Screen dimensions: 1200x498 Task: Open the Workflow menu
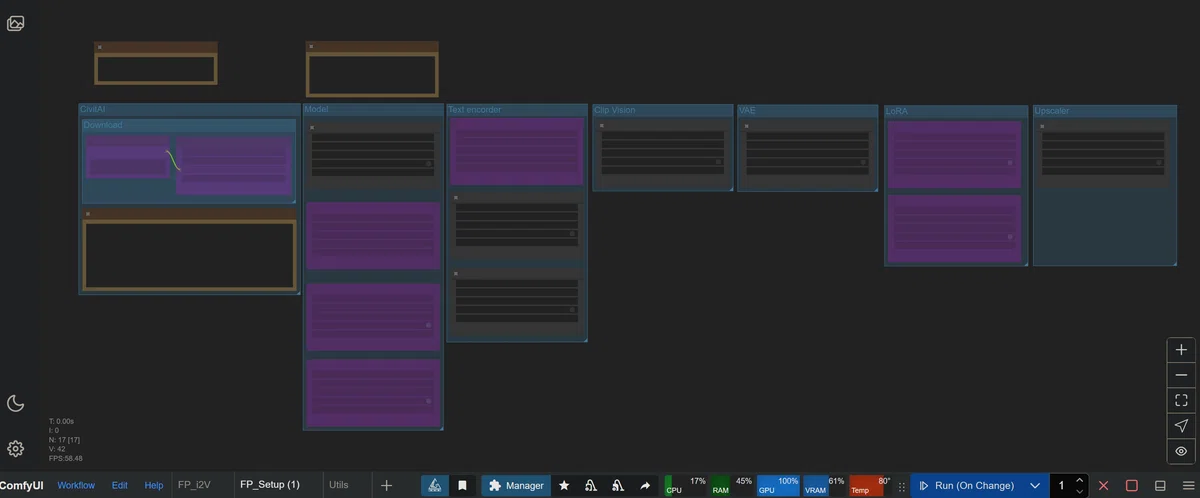(x=76, y=485)
